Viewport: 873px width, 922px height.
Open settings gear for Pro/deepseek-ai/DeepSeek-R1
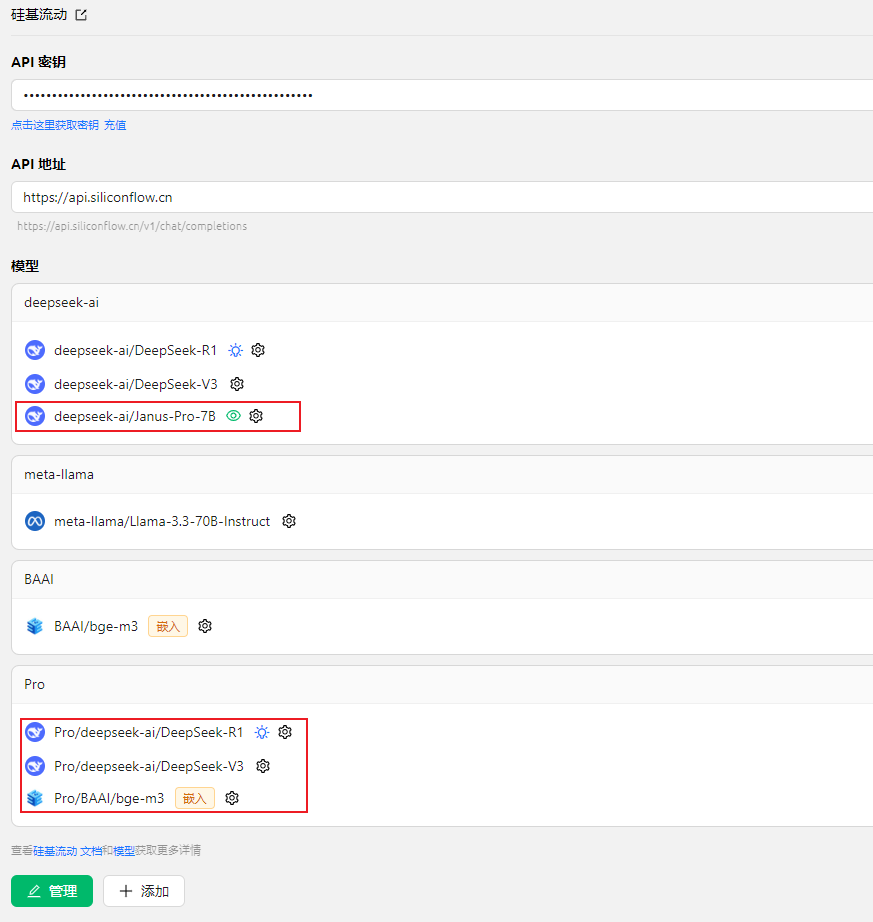tap(285, 732)
